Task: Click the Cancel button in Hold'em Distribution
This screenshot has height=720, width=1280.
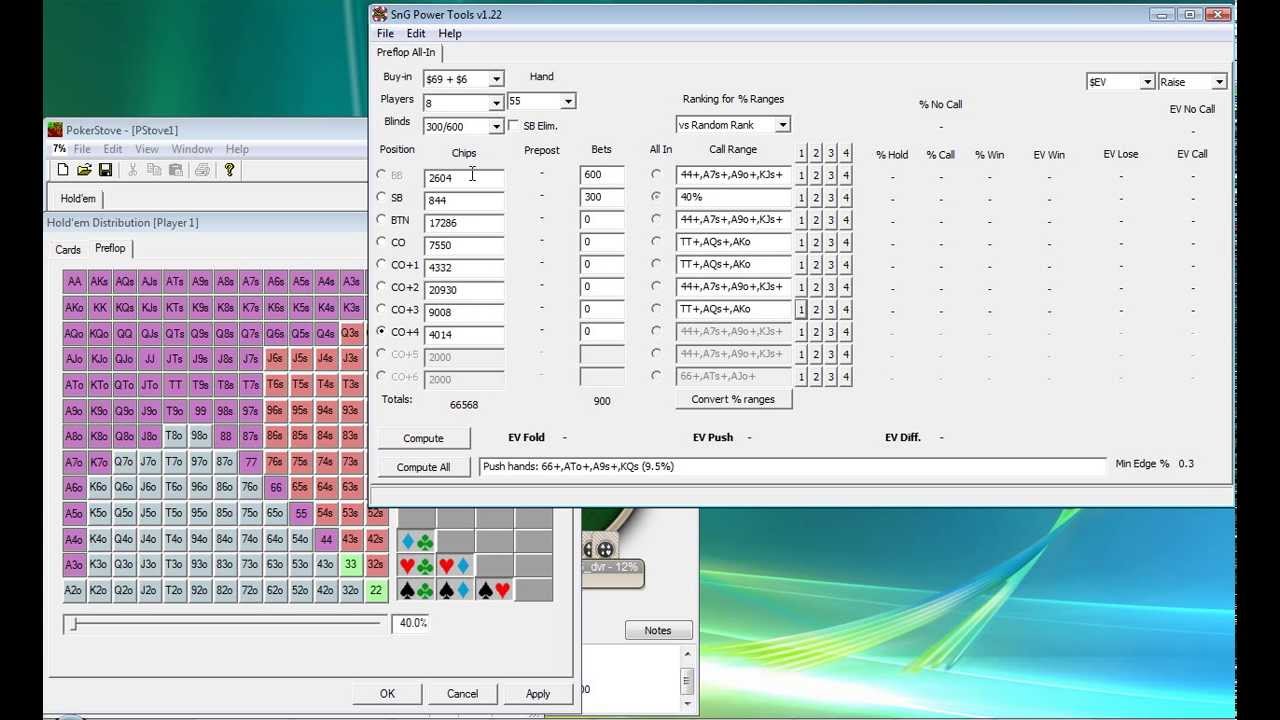Action: (x=462, y=694)
